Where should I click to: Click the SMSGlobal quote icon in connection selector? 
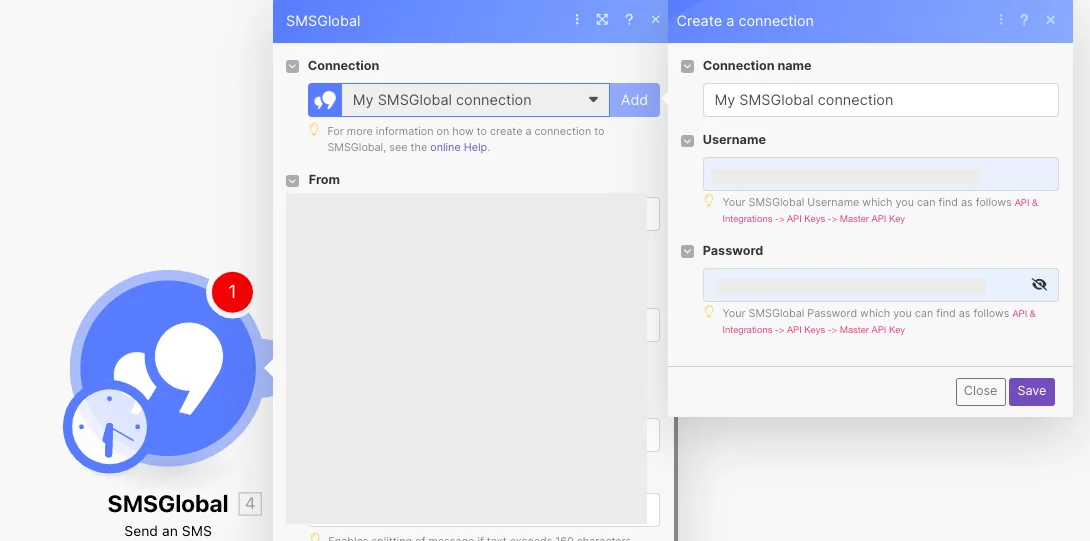[325, 100]
